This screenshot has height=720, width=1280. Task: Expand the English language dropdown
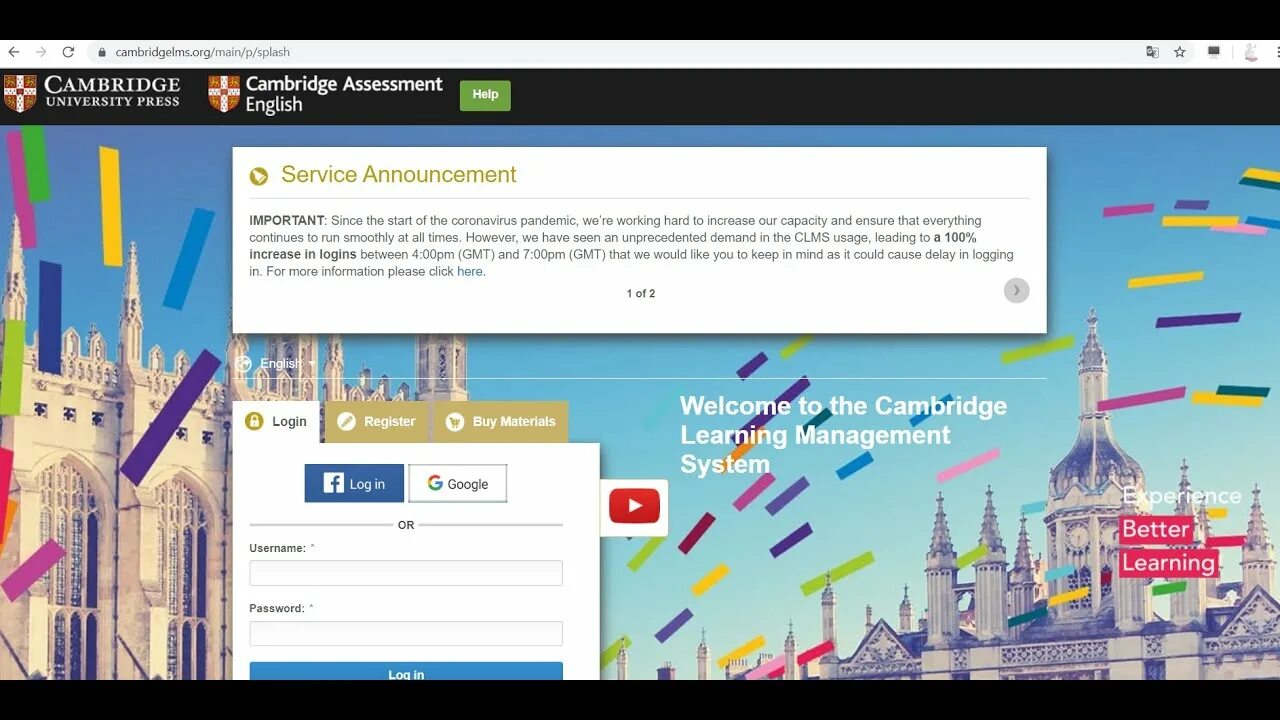click(x=287, y=363)
